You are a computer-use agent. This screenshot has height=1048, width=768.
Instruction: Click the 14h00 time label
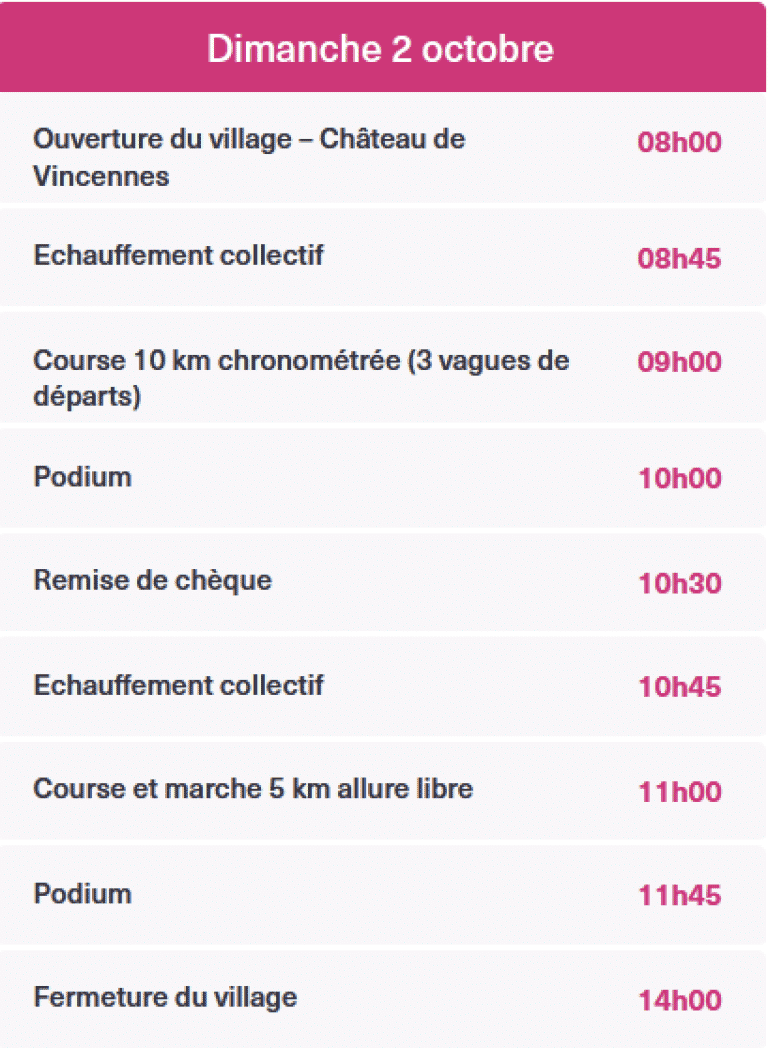[680, 1001]
